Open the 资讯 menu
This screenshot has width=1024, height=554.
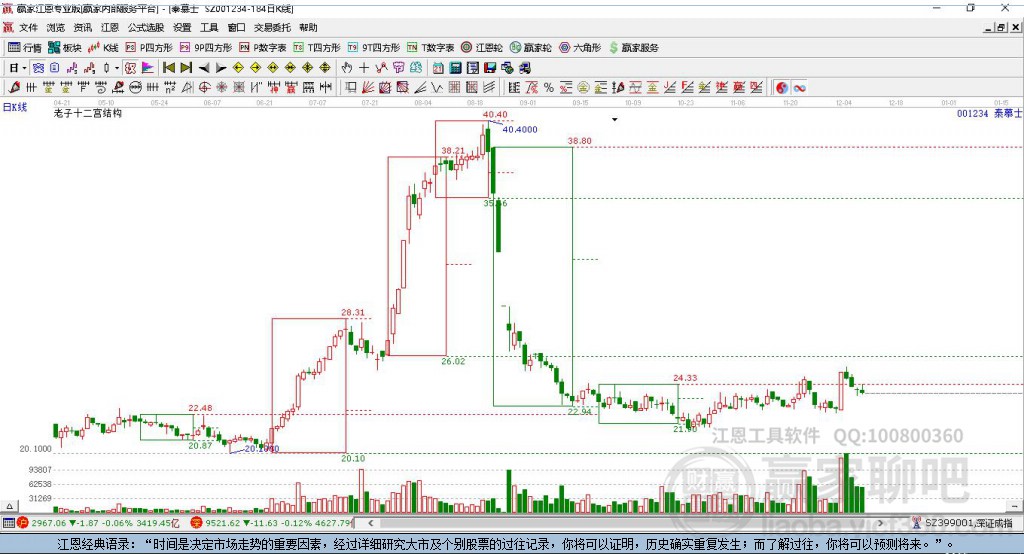(82, 27)
